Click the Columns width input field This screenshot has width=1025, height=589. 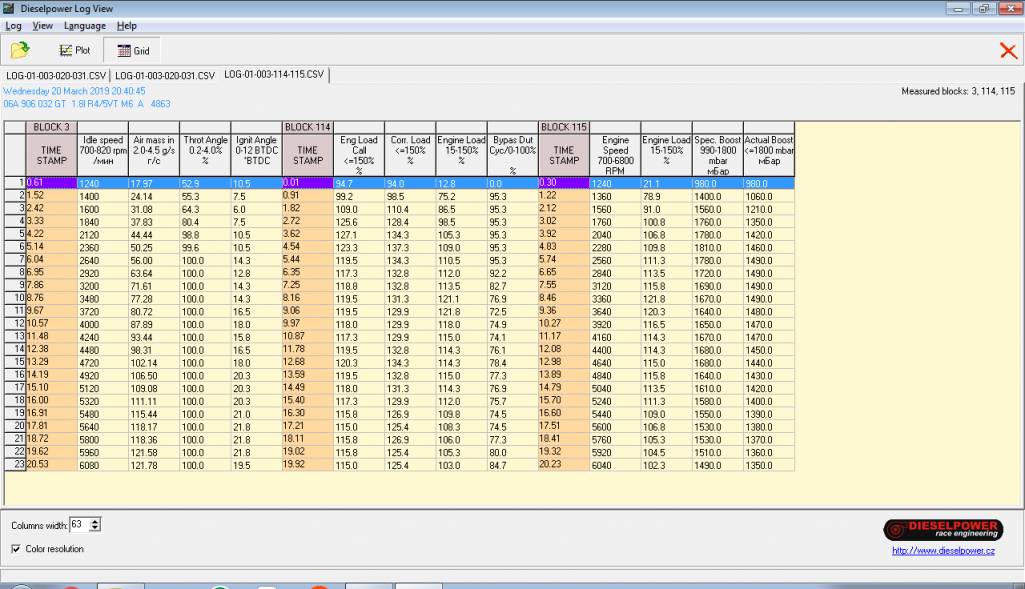click(x=78, y=524)
